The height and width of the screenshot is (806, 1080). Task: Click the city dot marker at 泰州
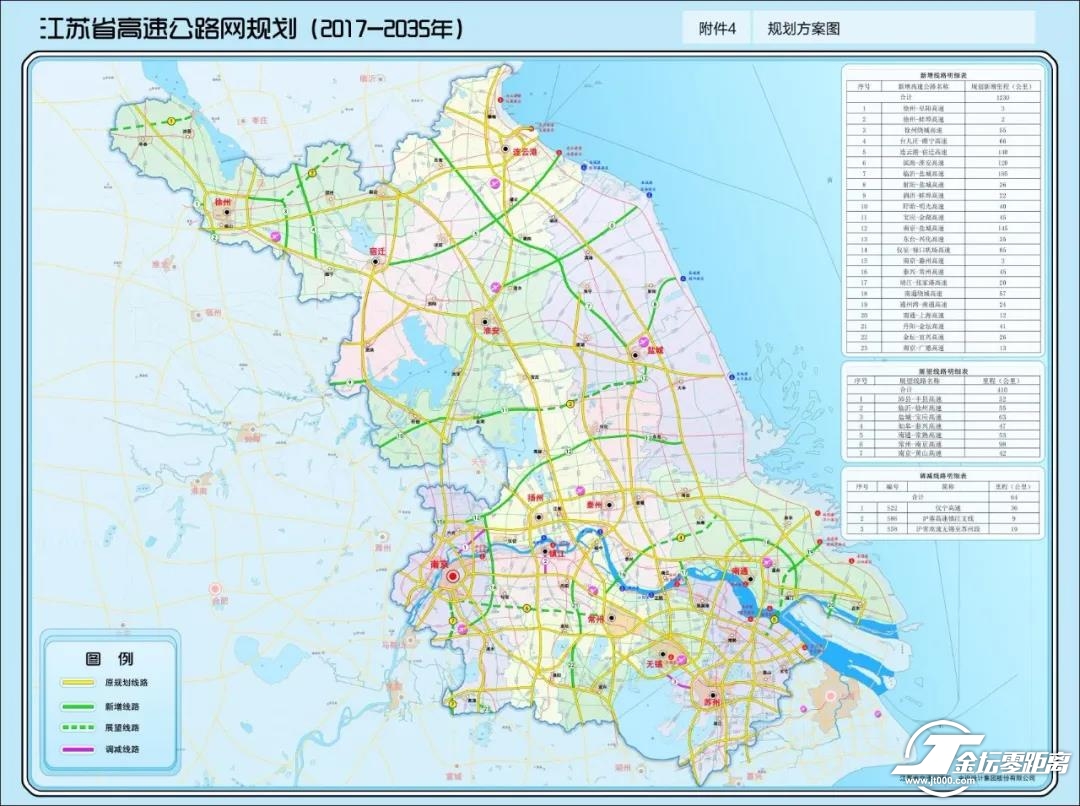click(x=609, y=505)
